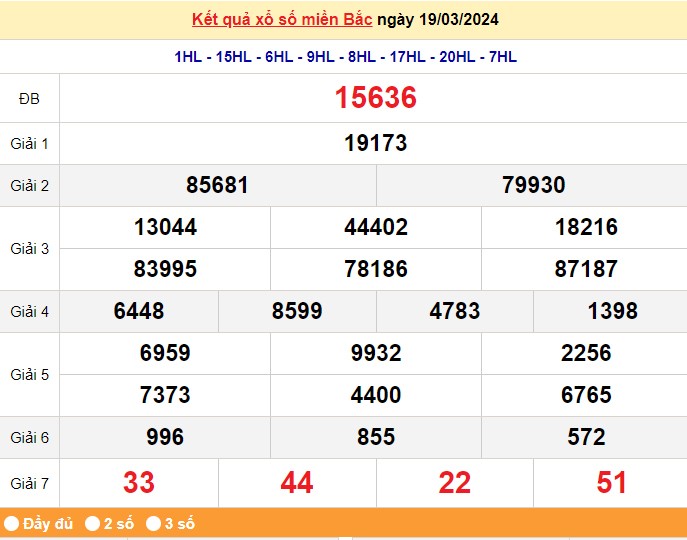Image resolution: width=687 pixels, height=540 pixels.
Task: Click the ticket code '8HL'
Action: click(362, 57)
